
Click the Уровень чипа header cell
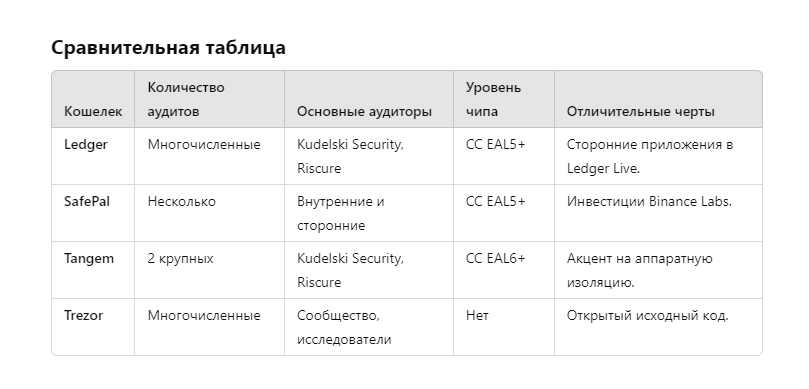point(504,99)
